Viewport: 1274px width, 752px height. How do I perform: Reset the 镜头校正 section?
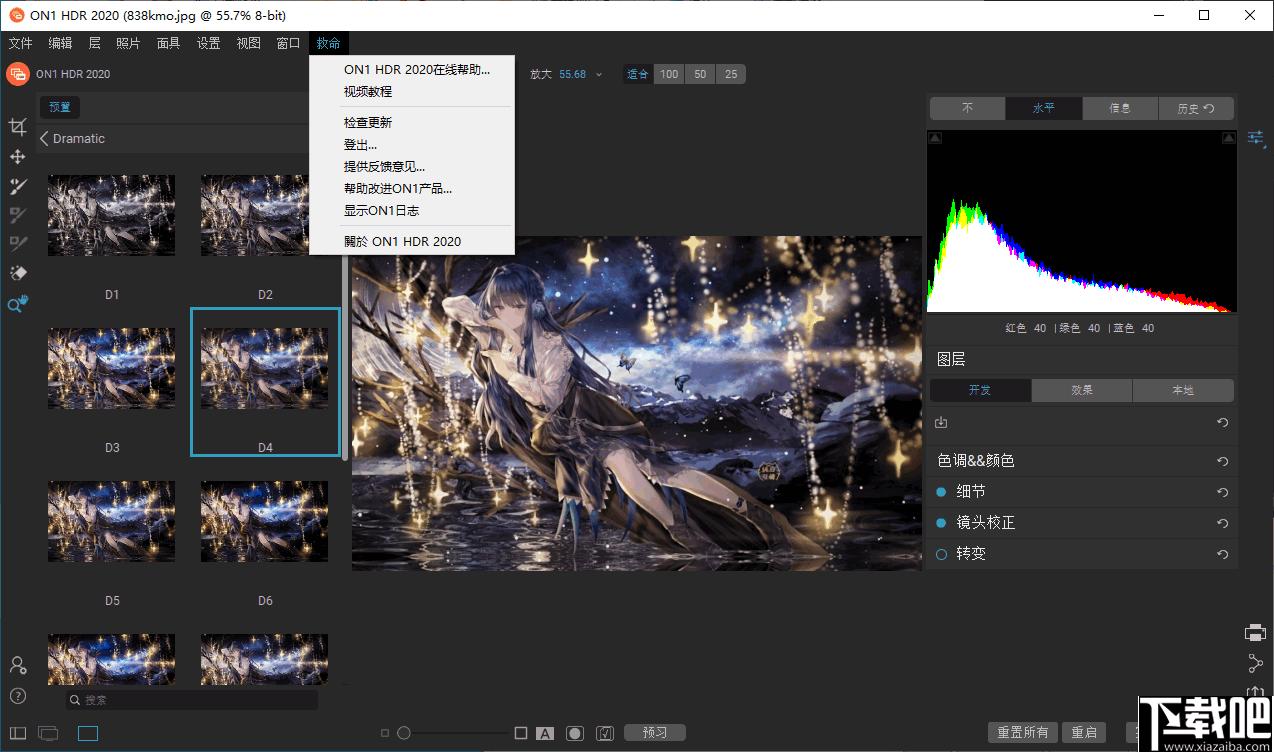(x=1222, y=523)
